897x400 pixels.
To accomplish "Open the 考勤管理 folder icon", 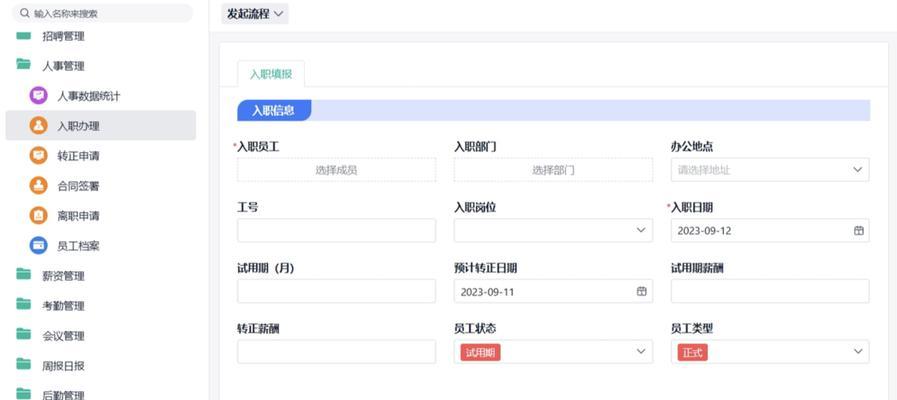I will tap(23, 304).
